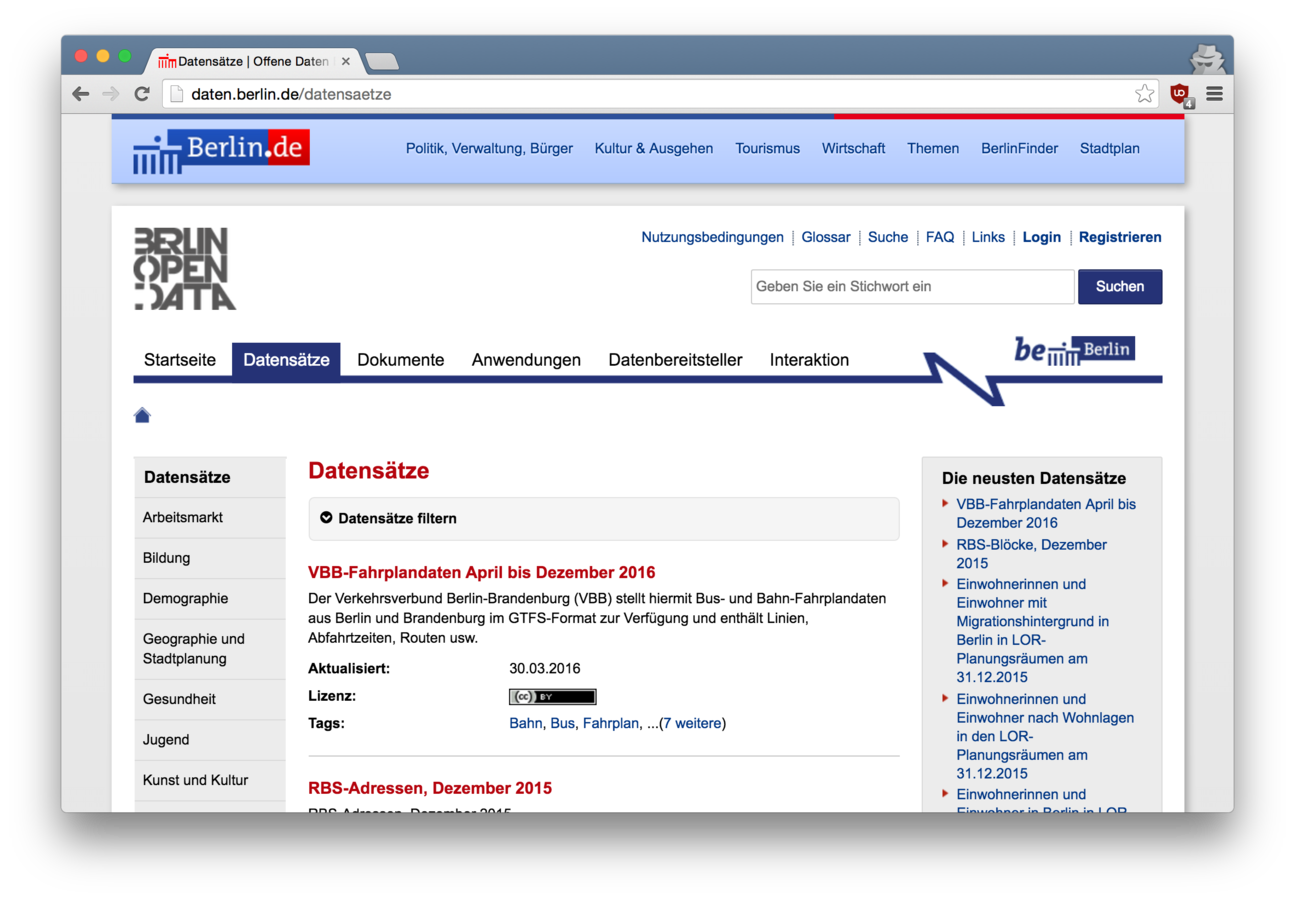This screenshot has width=1295, height=900.
Task: Click the incognito spy icon
Action: [x=1206, y=58]
